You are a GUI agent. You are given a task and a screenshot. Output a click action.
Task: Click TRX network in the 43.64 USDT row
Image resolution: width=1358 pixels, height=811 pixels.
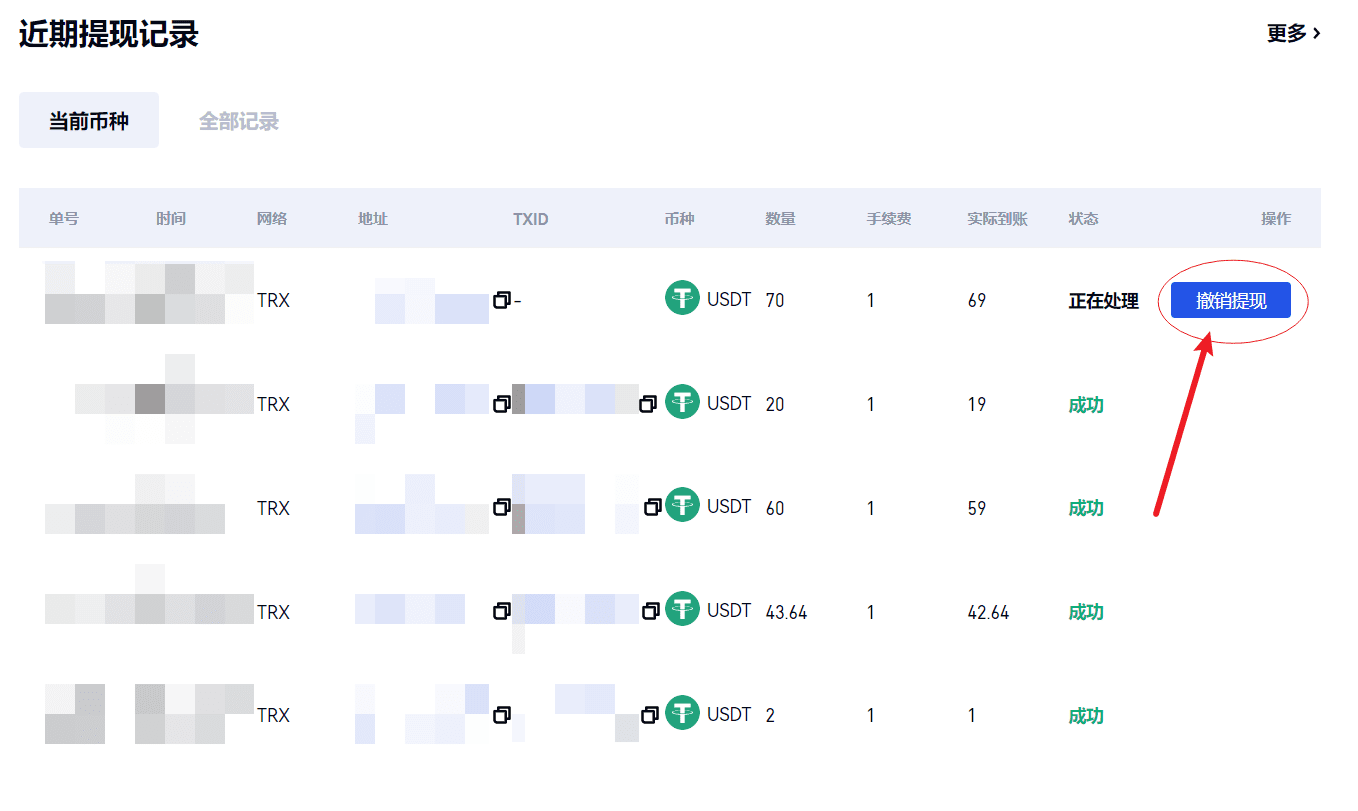pyautogui.click(x=273, y=612)
